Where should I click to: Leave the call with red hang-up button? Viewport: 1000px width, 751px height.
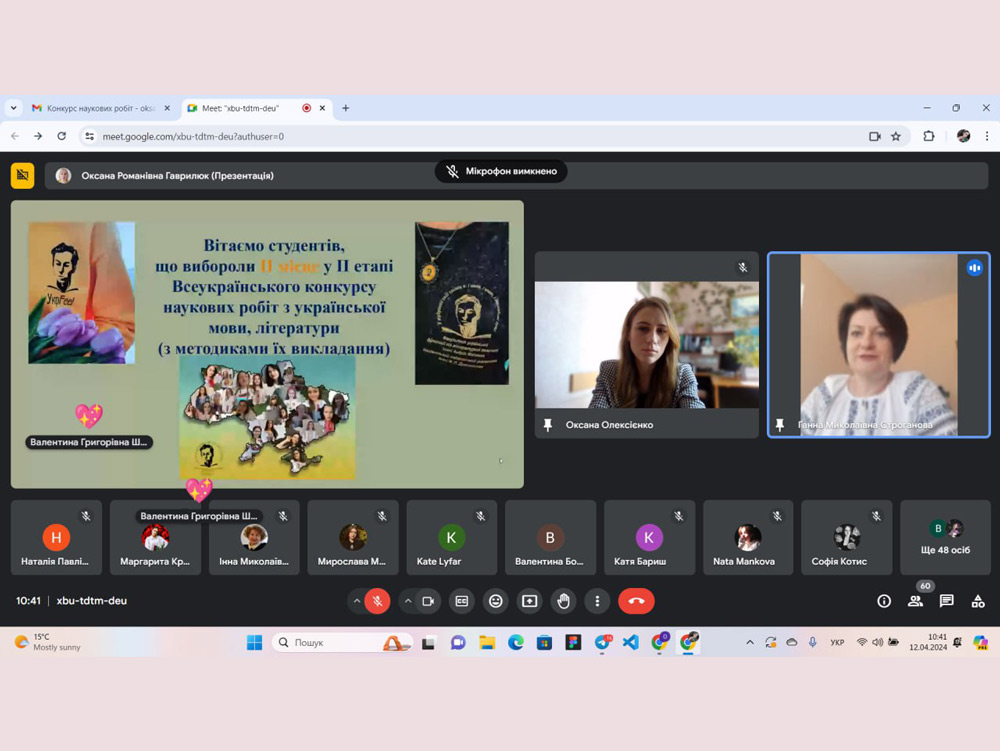637,601
